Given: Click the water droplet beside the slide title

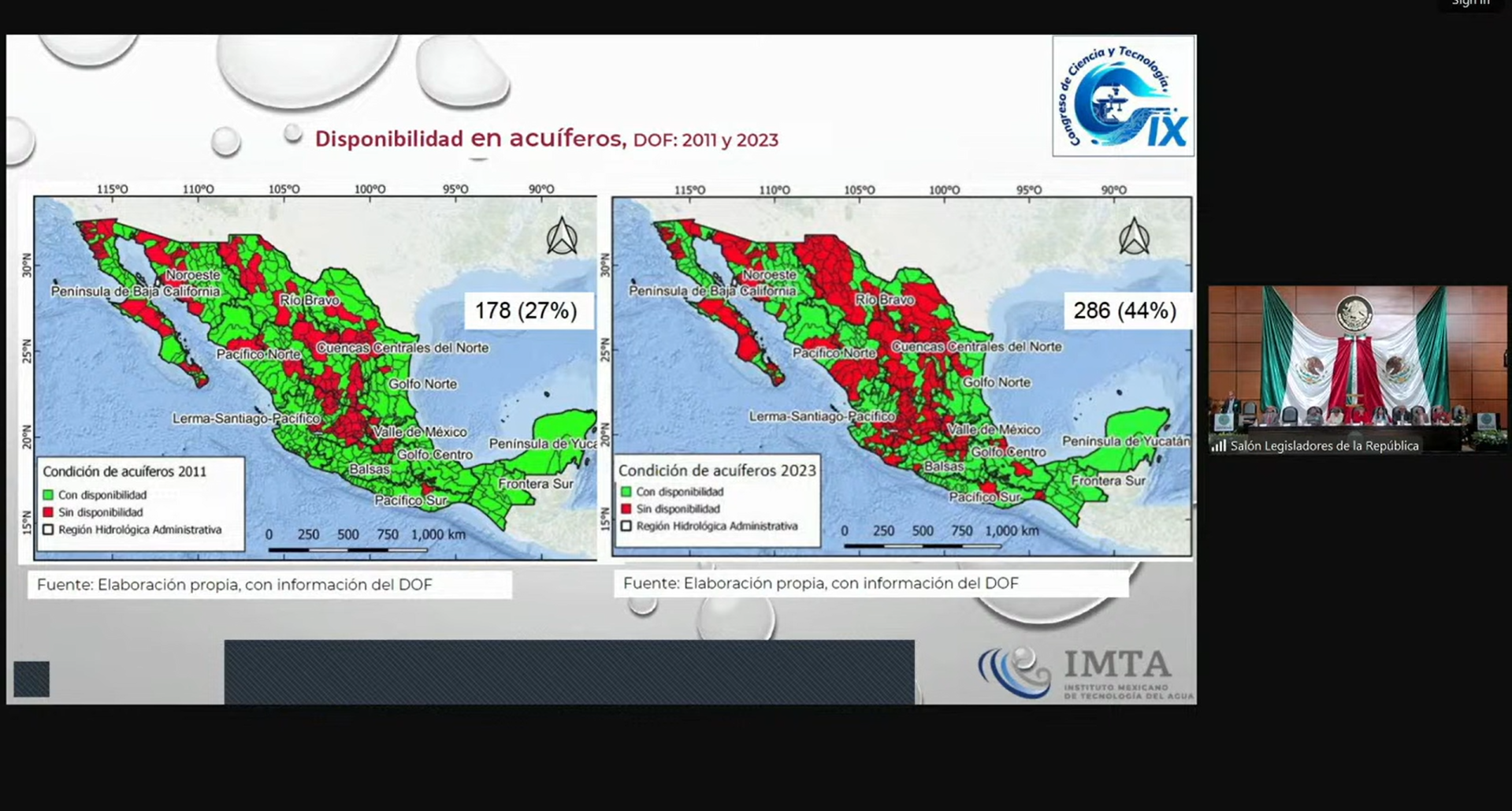Looking at the screenshot, I should 293,133.
